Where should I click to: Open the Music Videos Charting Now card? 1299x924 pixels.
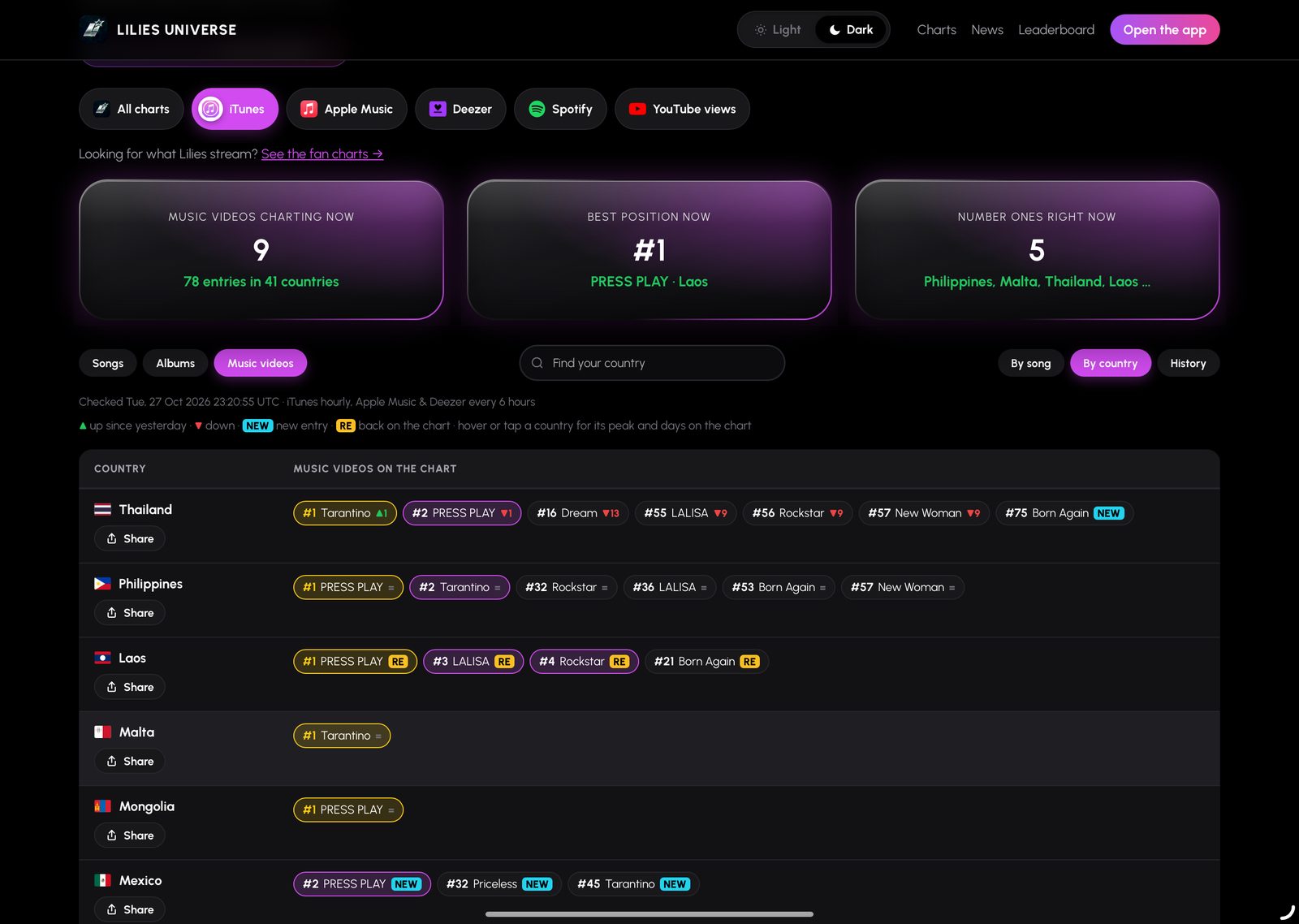pos(261,250)
